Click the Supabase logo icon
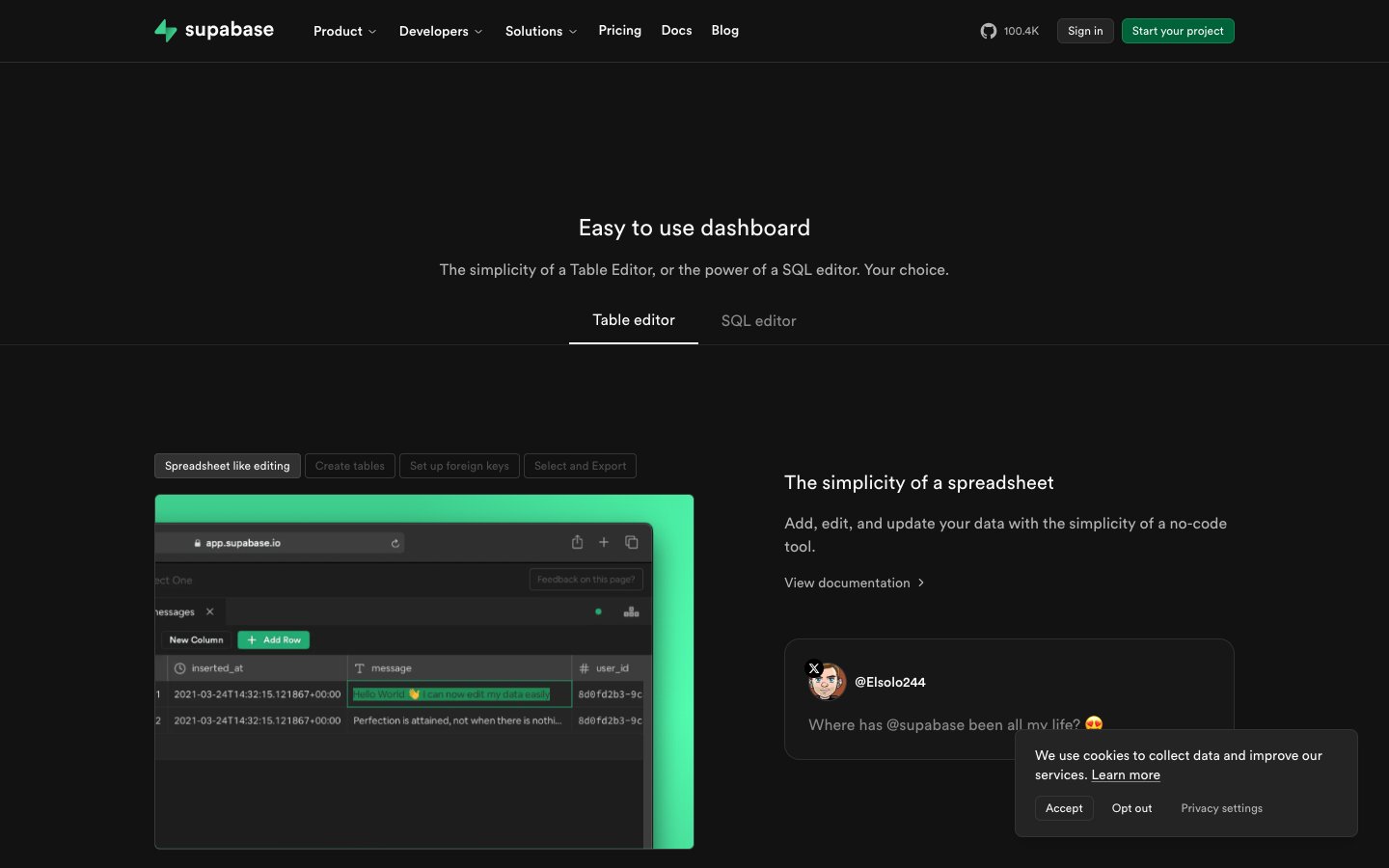 click(x=166, y=31)
